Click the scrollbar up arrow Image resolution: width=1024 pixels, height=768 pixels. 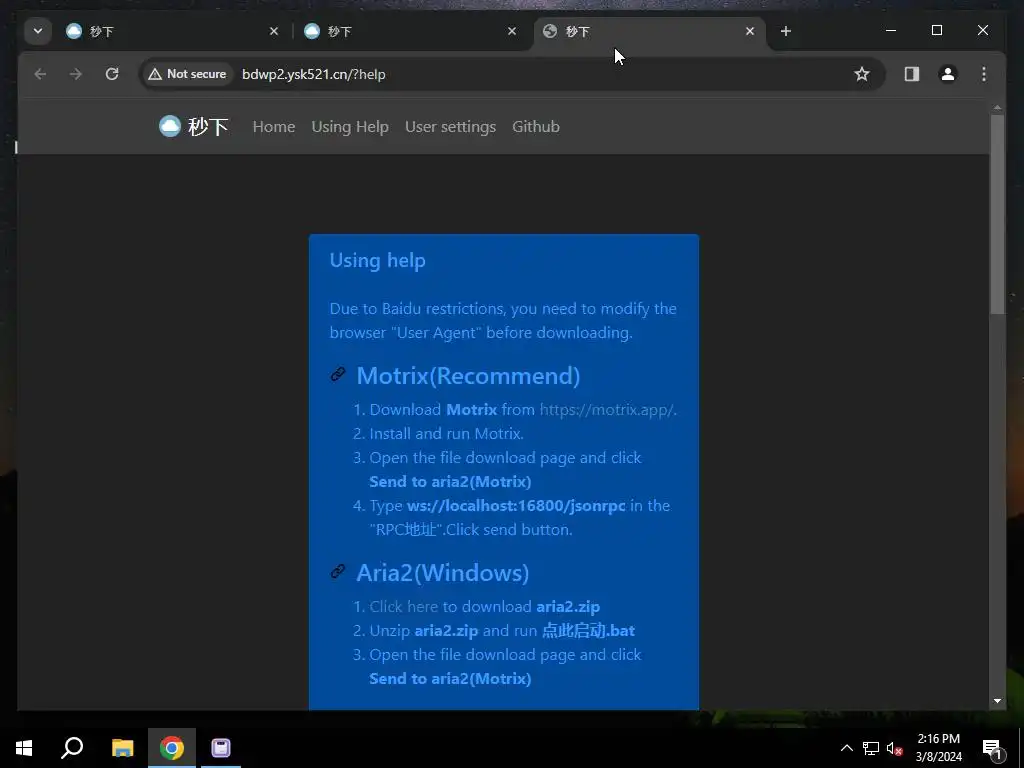tap(997, 108)
